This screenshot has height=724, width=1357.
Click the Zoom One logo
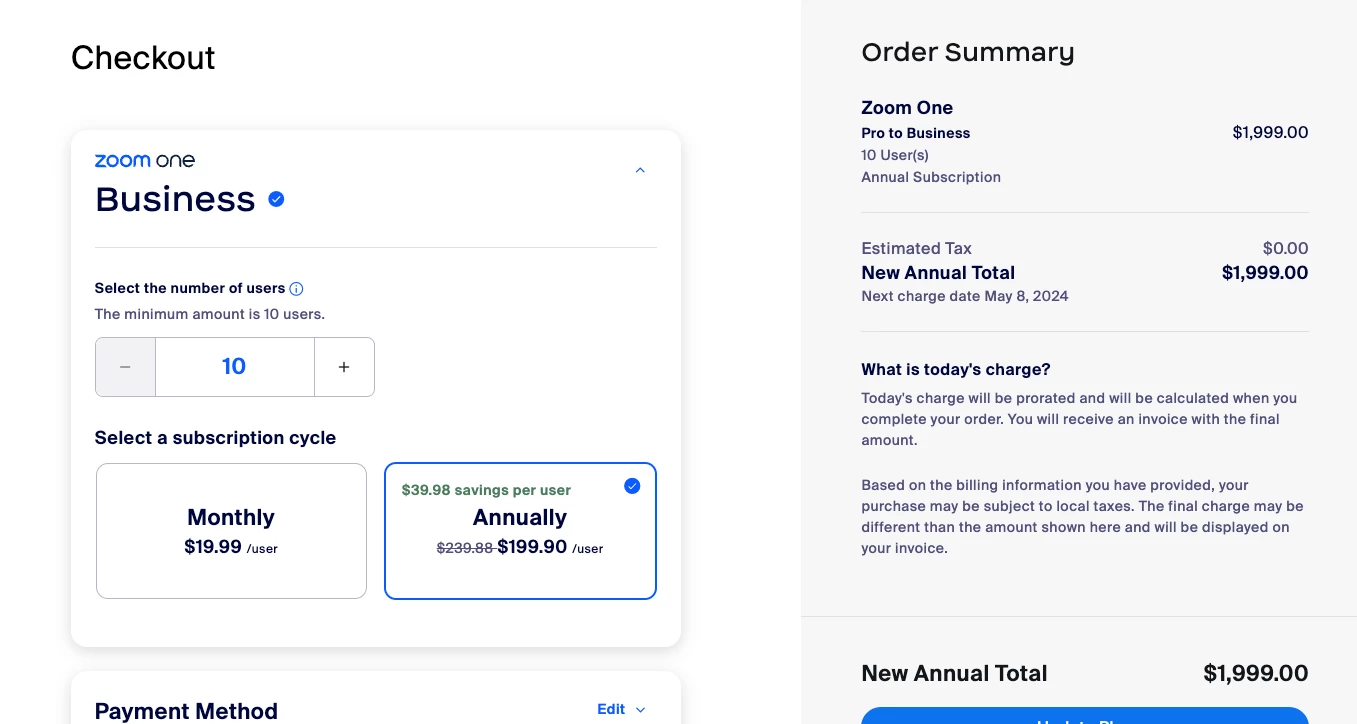click(145, 160)
